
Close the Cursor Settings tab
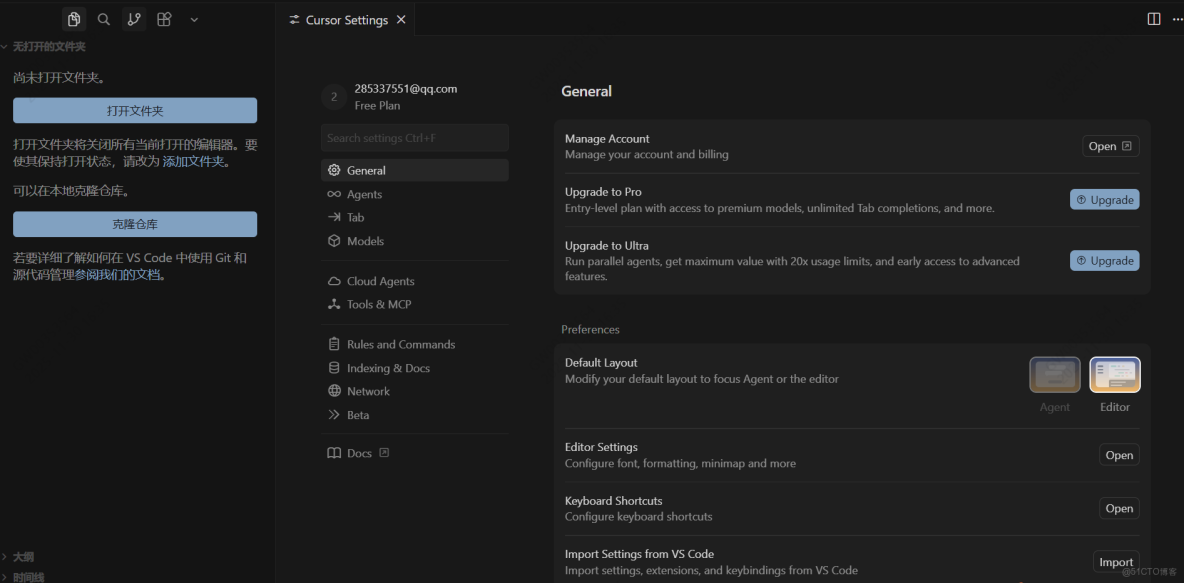coord(401,20)
